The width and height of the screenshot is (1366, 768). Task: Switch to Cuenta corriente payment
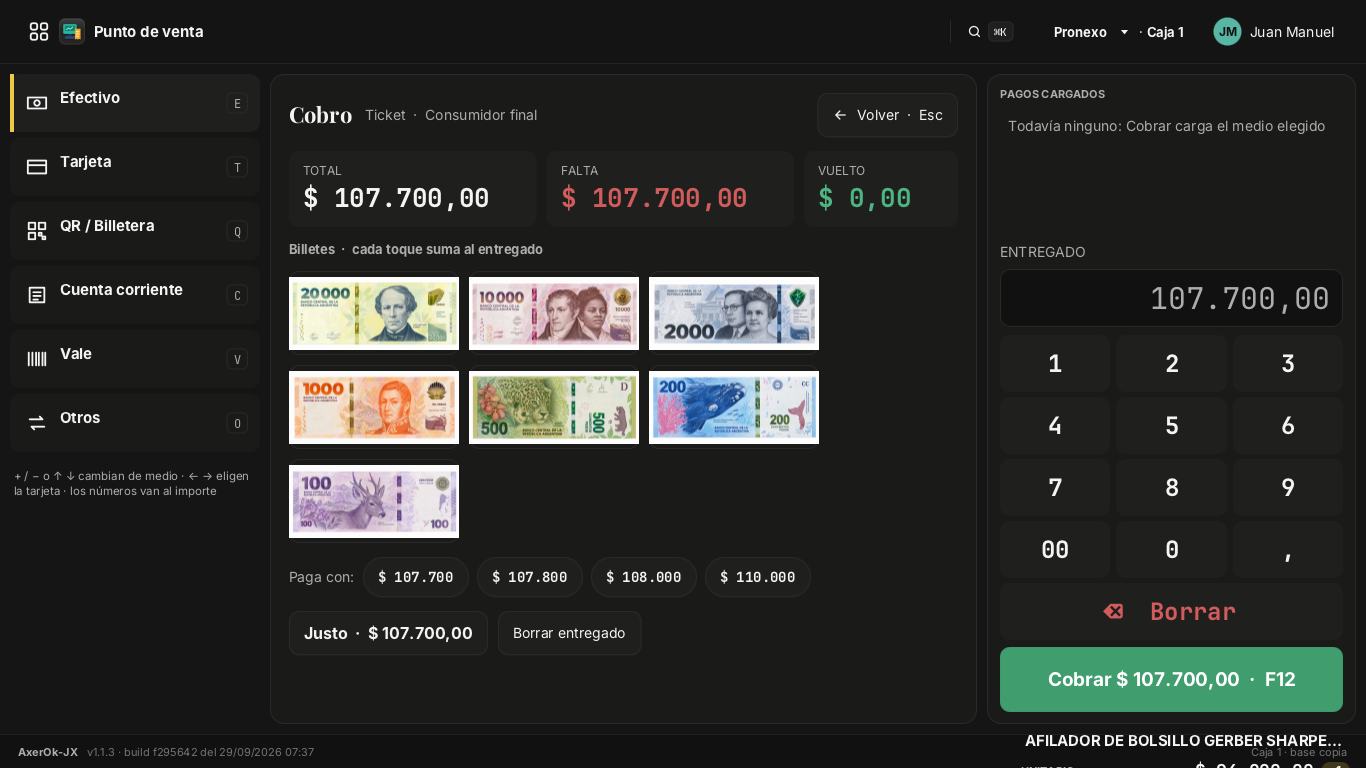point(135,295)
